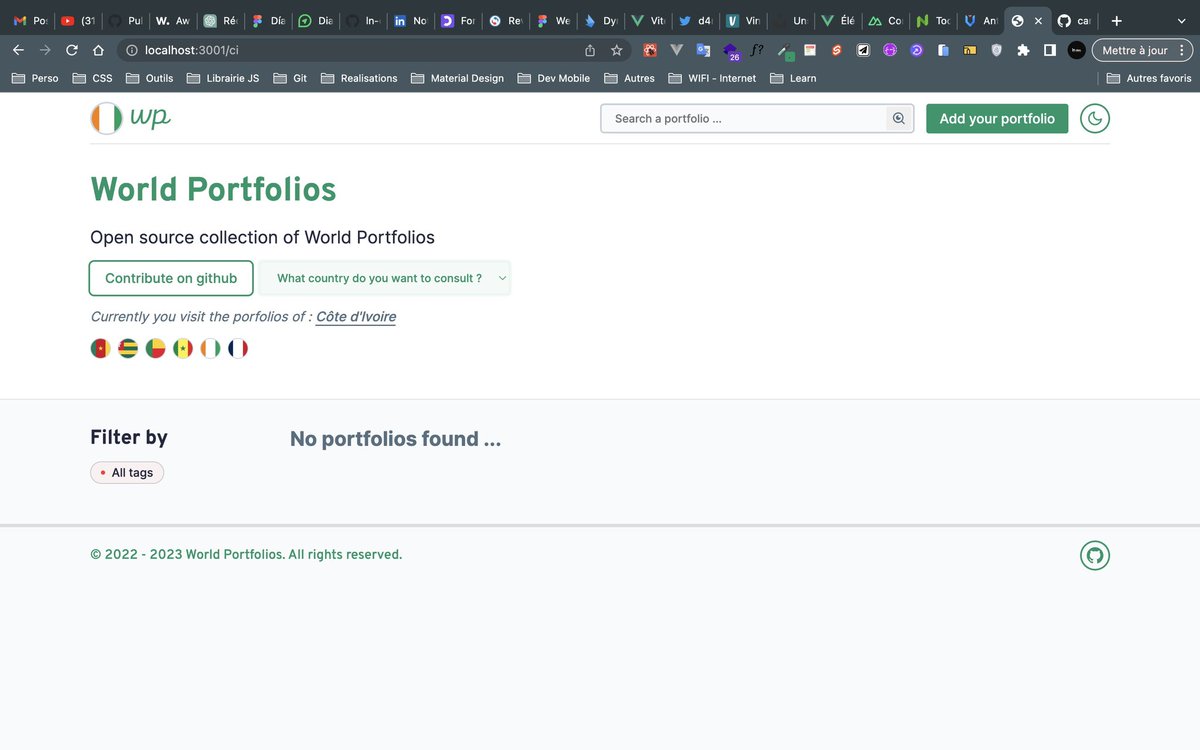Open the country selection dropdown
Screen dimensions: 1200x750
pos(385,278)
